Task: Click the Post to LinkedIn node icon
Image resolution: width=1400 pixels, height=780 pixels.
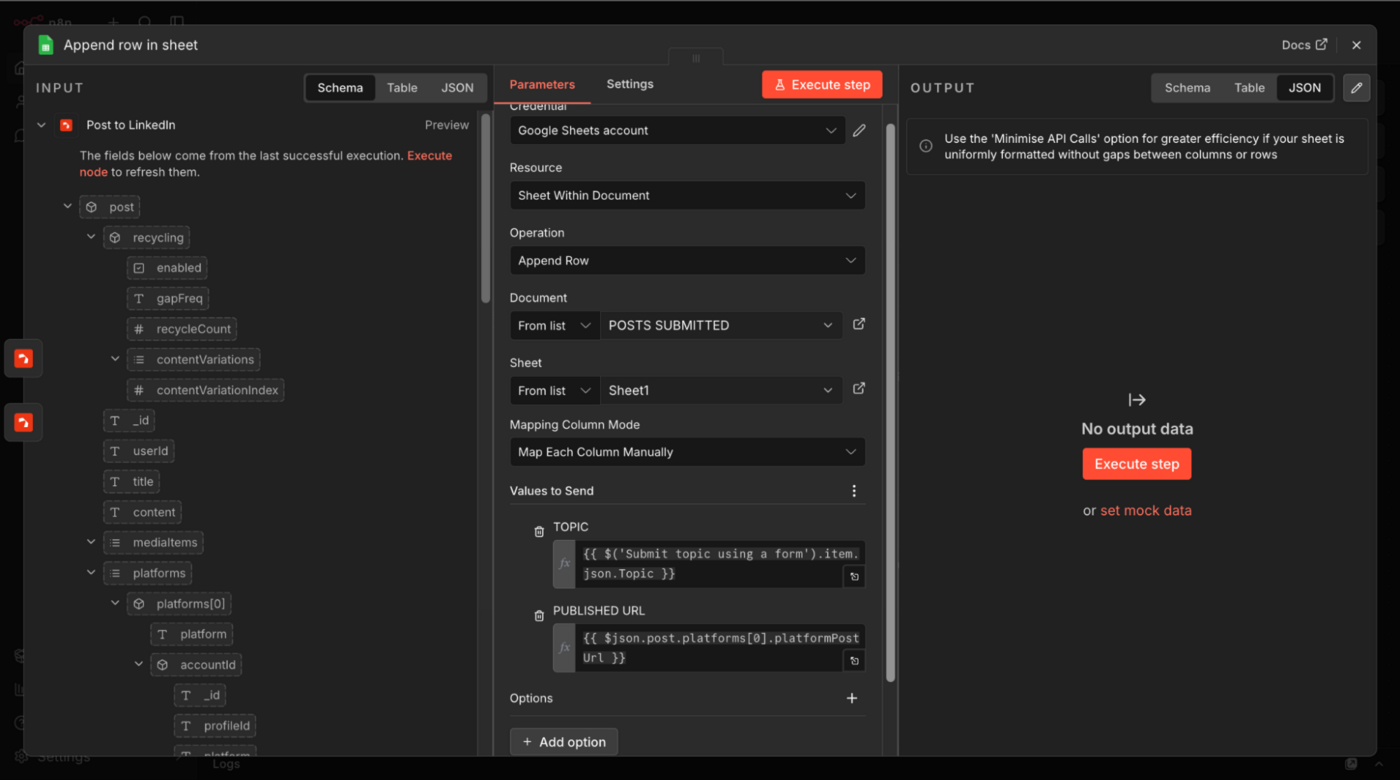Action: click(66, 125)
